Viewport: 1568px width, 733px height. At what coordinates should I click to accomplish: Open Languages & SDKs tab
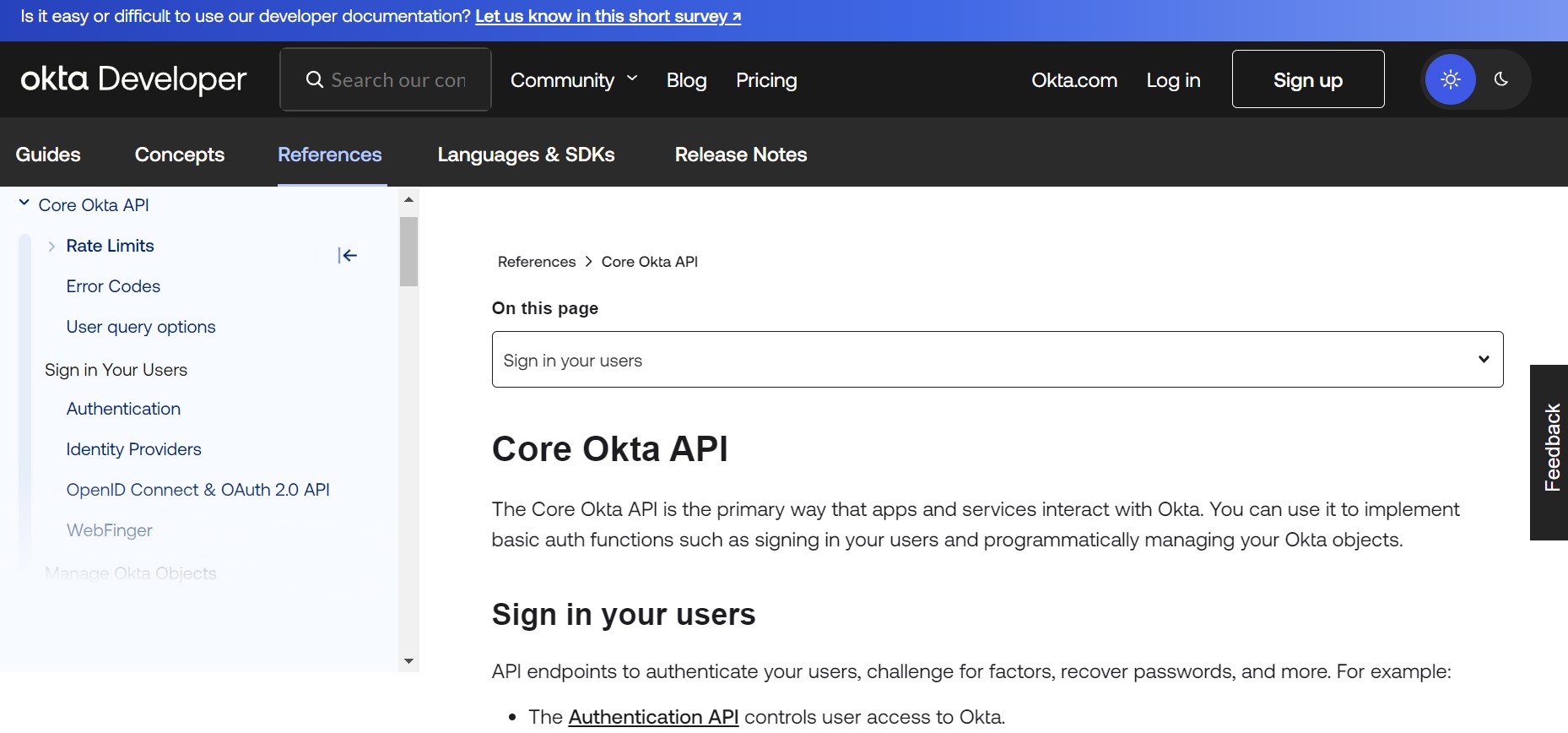[x=526, y=155]
